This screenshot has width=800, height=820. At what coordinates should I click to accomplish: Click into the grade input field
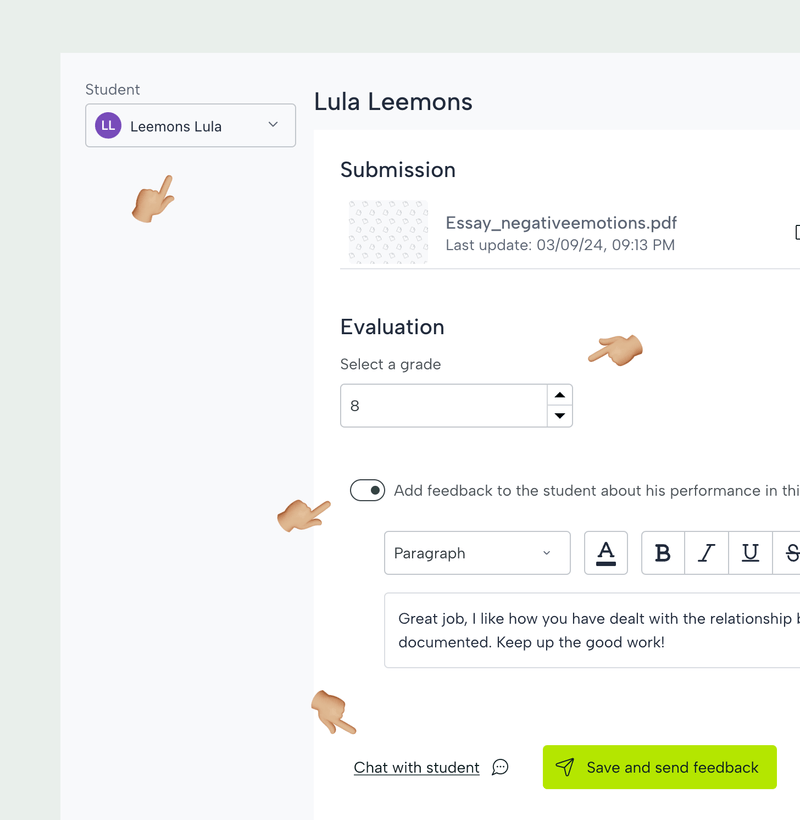coord(444,406)
